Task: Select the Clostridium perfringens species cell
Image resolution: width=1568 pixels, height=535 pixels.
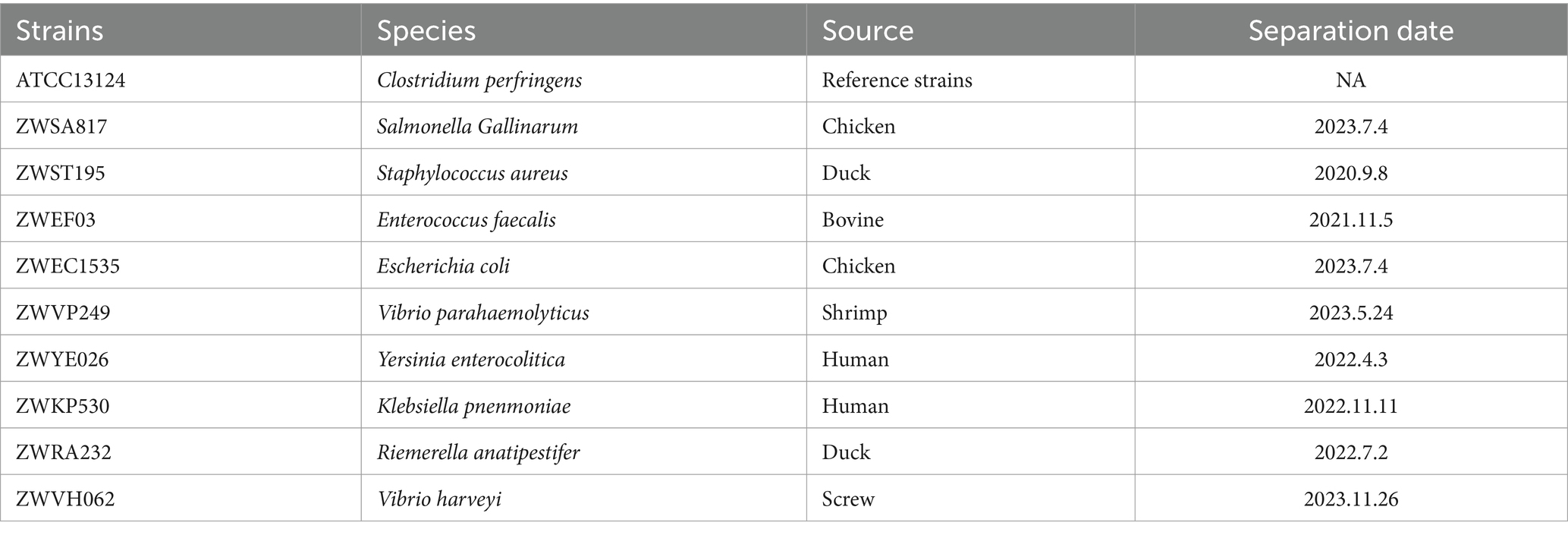Action: point(583,80)
